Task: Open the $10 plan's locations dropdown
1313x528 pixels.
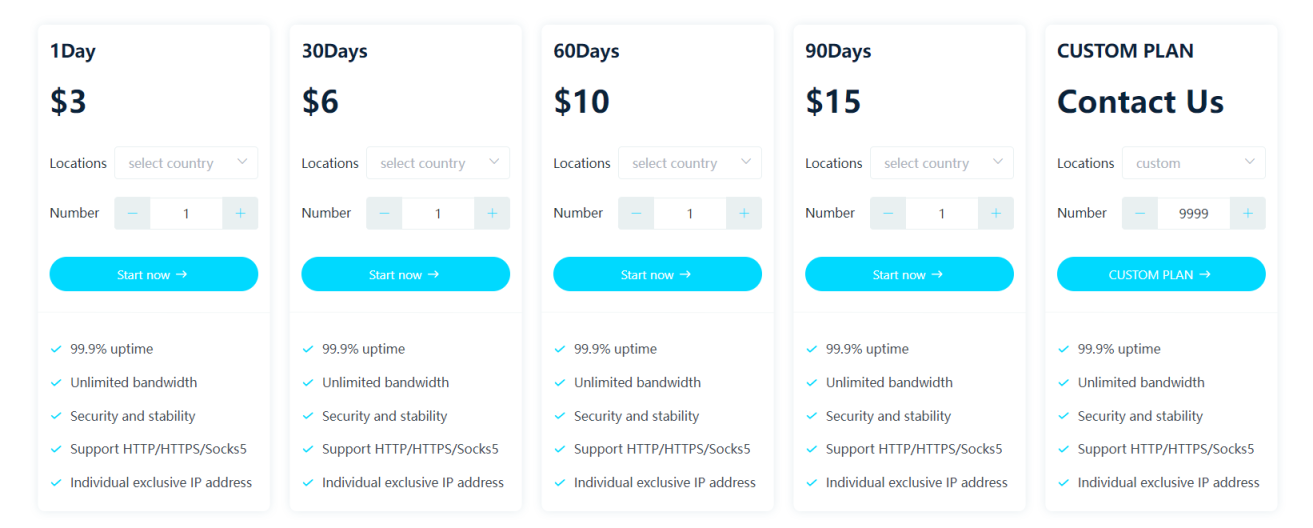Action: [x=690, y=163]
